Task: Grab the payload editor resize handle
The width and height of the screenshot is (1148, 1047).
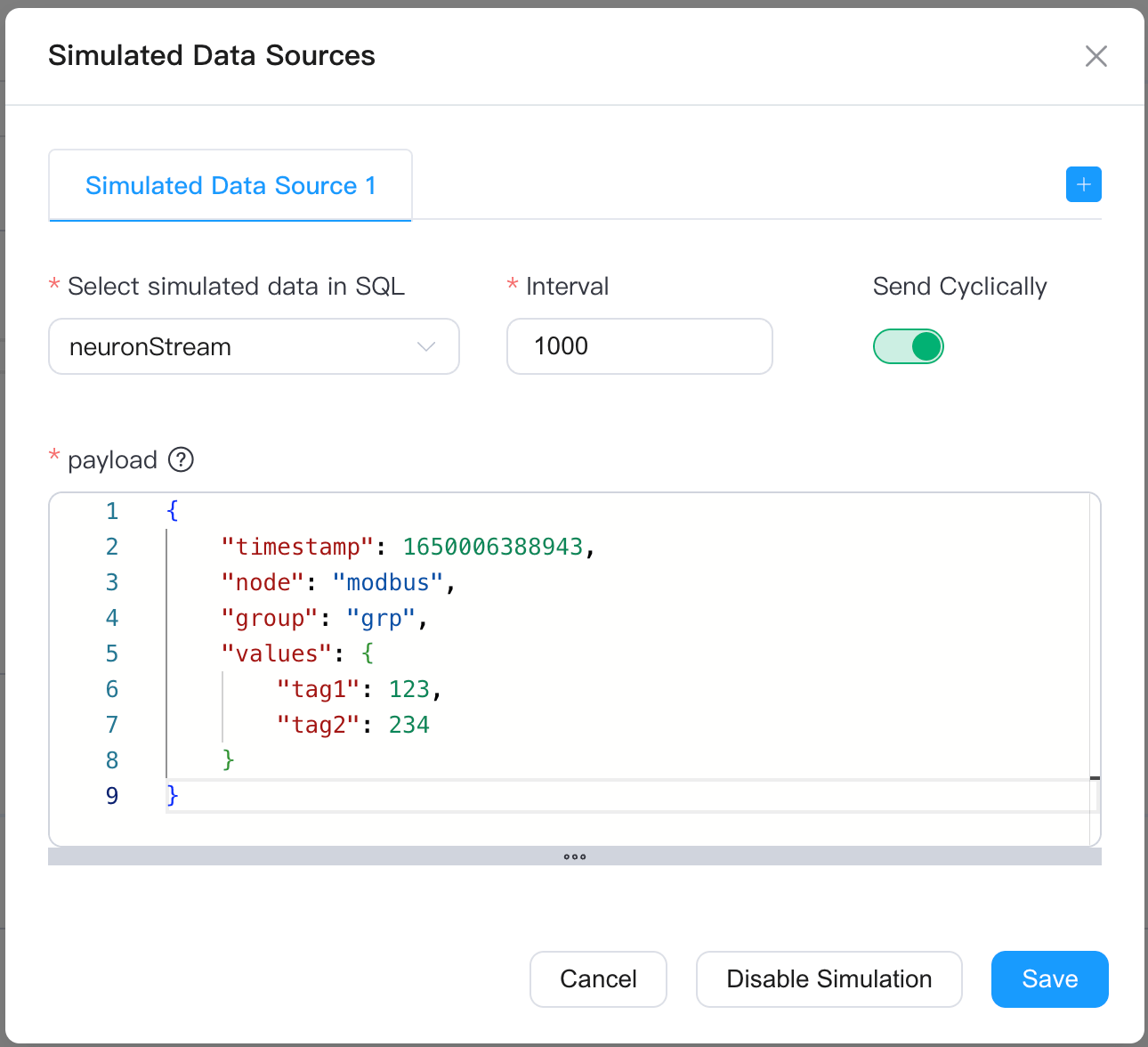Action: pos(574,856)
